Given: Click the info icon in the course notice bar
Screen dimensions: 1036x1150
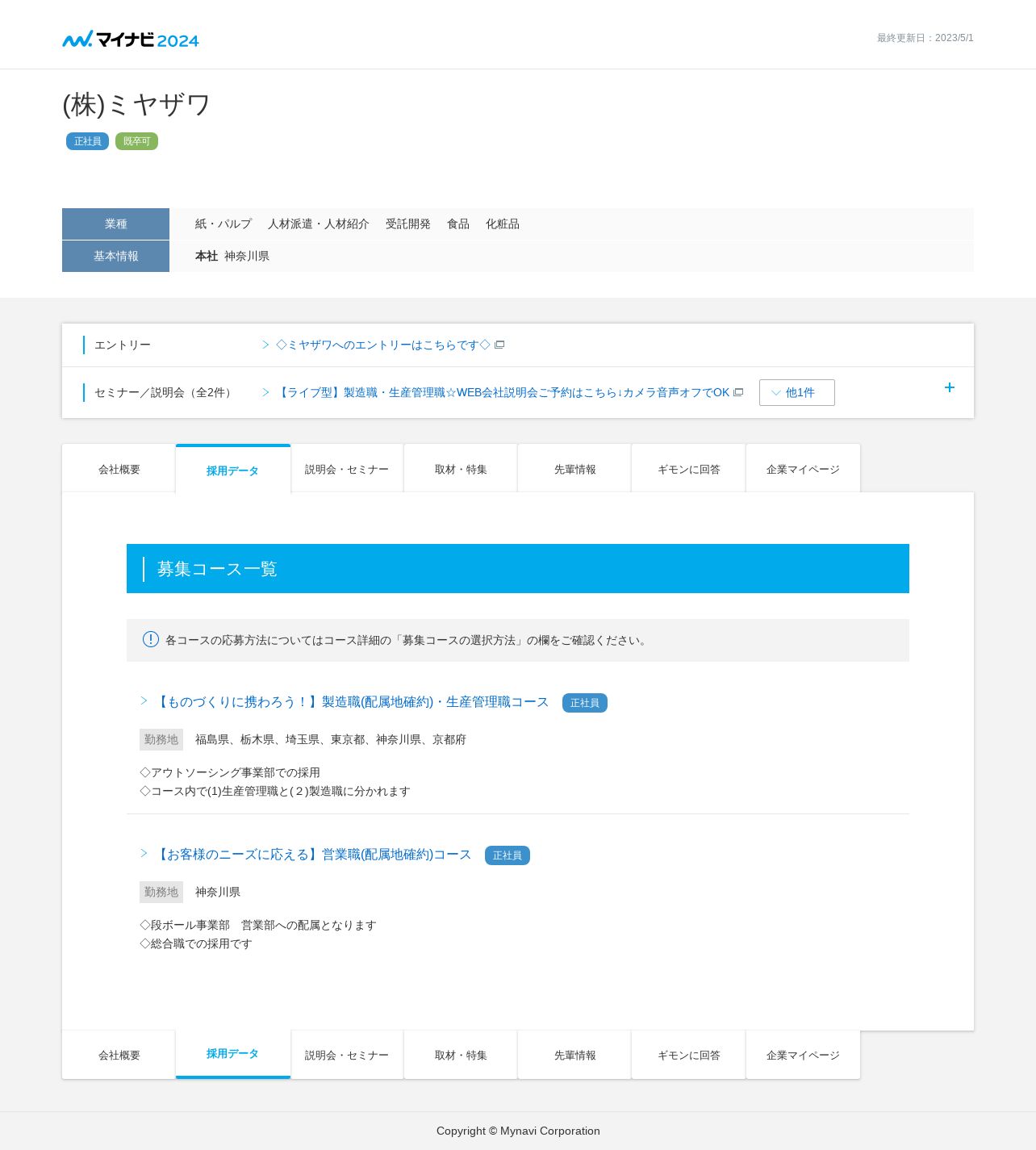Looking at the screenshot, I should [151, 639].
